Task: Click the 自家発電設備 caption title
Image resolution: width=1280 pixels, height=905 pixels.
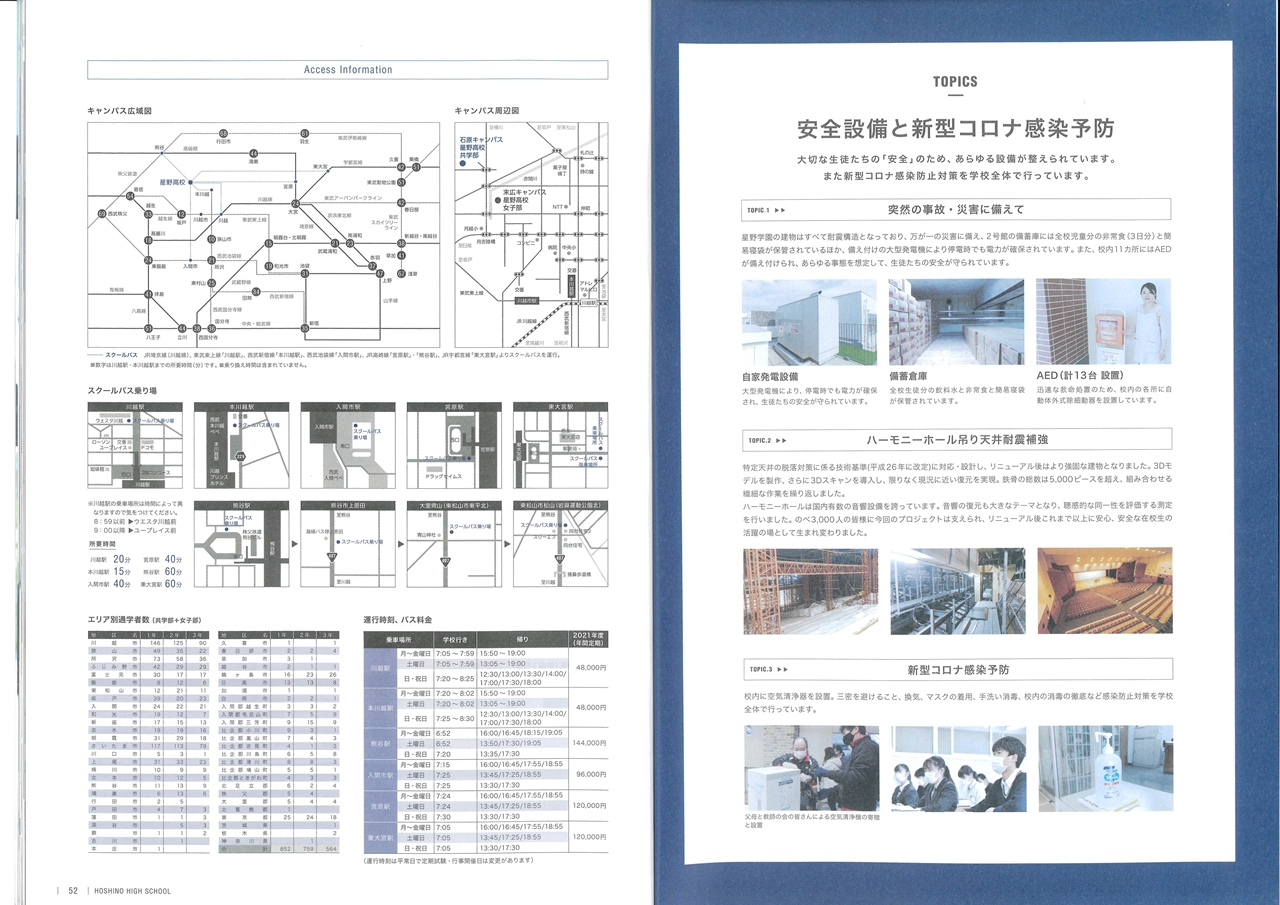Action: tap(770, 377)
